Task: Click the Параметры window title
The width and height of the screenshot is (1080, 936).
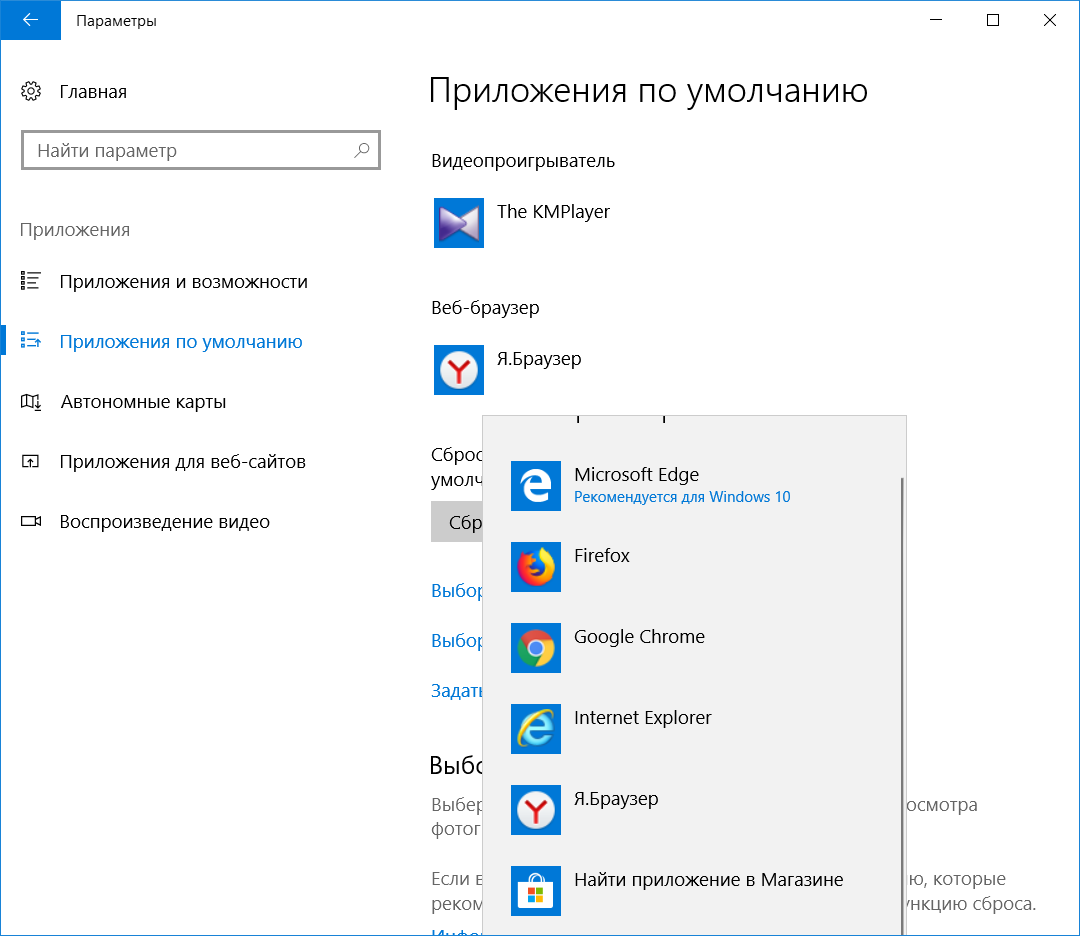Action: pos(116,21)
